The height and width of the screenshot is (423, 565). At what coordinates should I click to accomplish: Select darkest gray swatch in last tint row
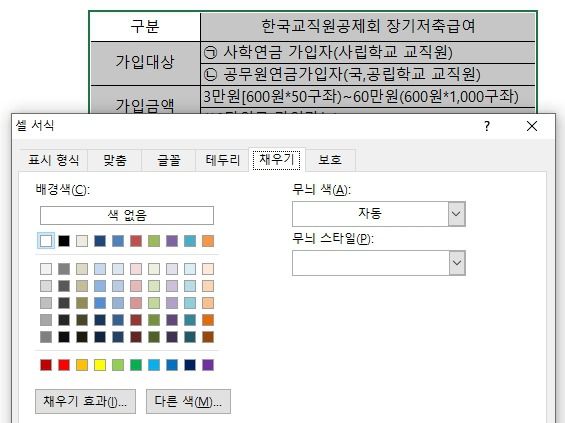(x=46, y=337)
